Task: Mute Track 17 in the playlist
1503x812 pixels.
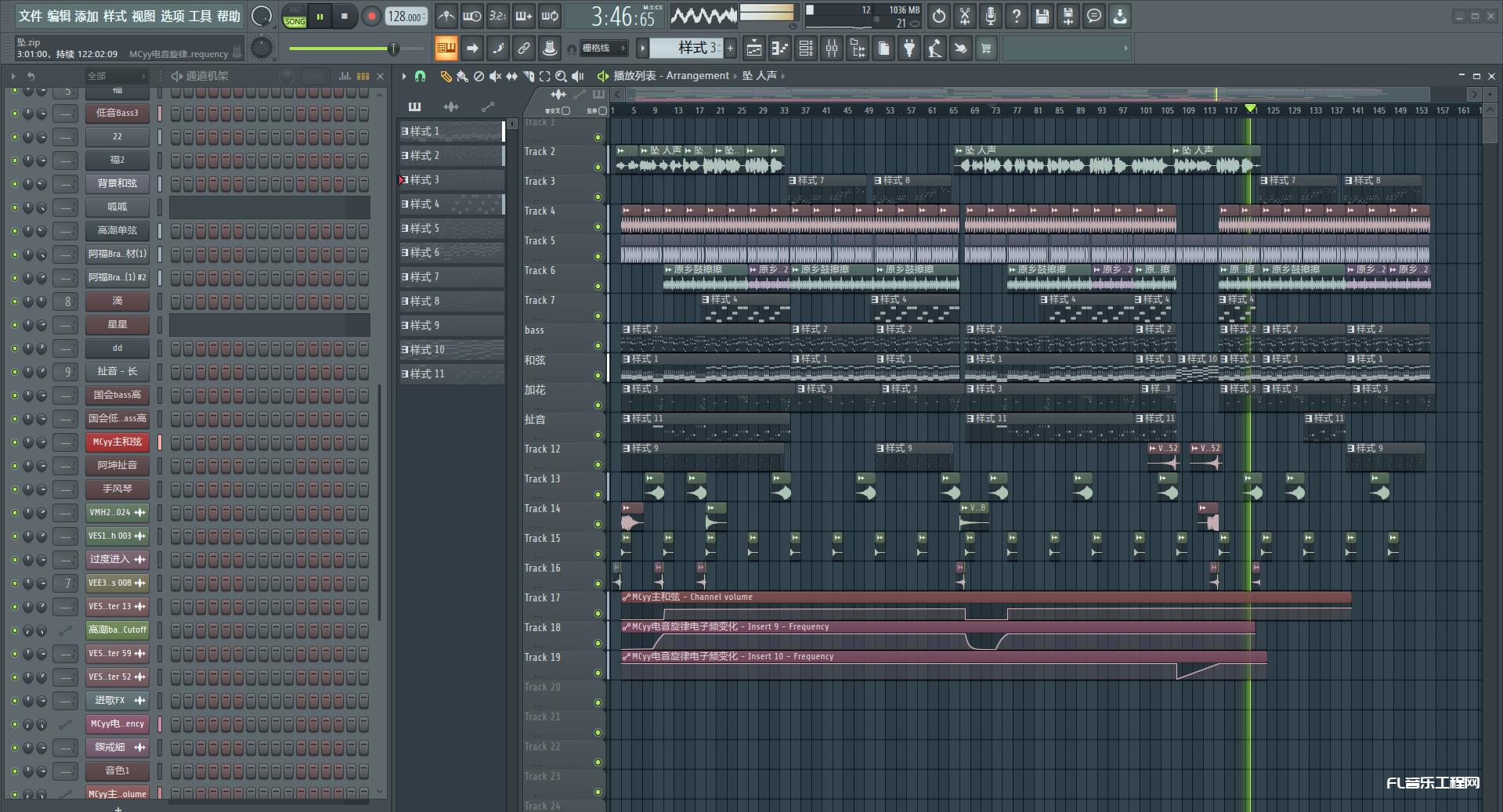Action: pyautogui.click(x=598, y=614)
